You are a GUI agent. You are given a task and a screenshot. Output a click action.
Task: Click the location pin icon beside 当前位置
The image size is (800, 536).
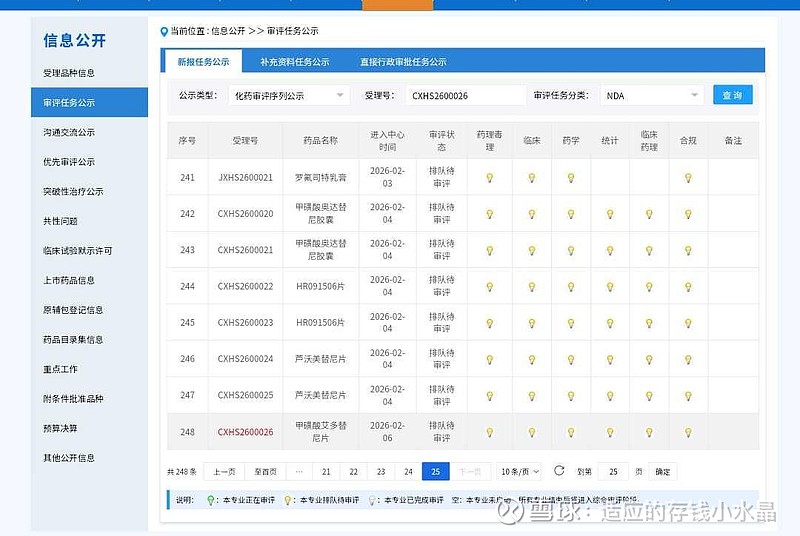[165, 31]
